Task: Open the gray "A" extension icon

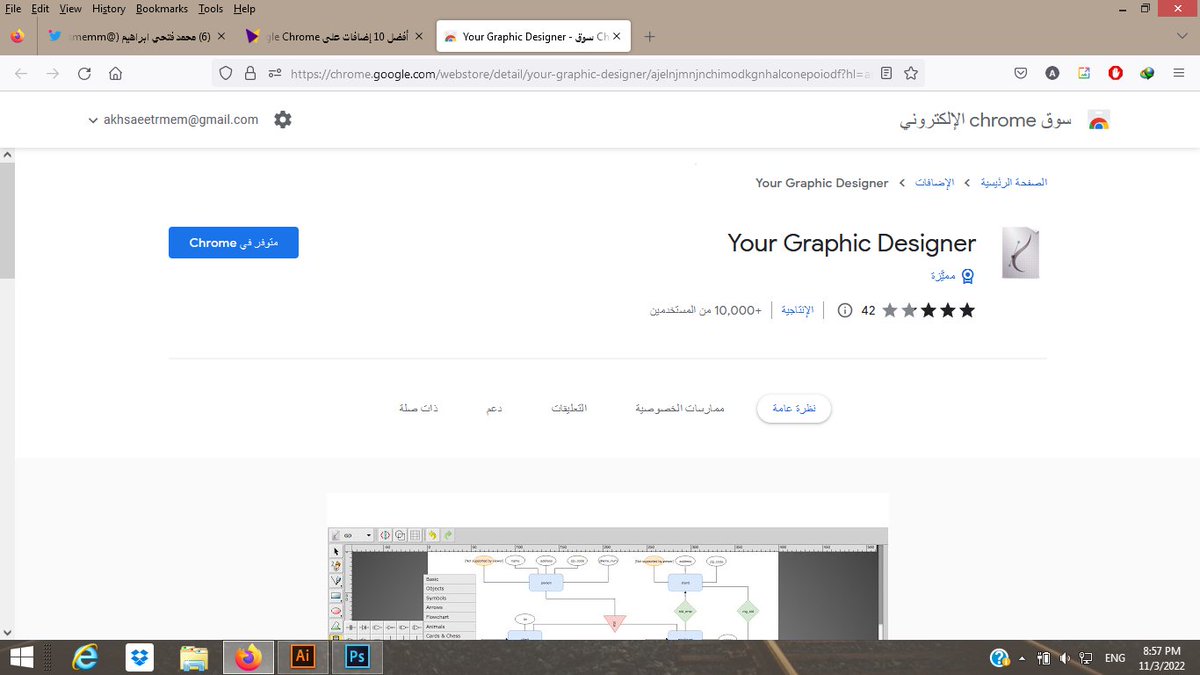Action: coord(1052,73)
